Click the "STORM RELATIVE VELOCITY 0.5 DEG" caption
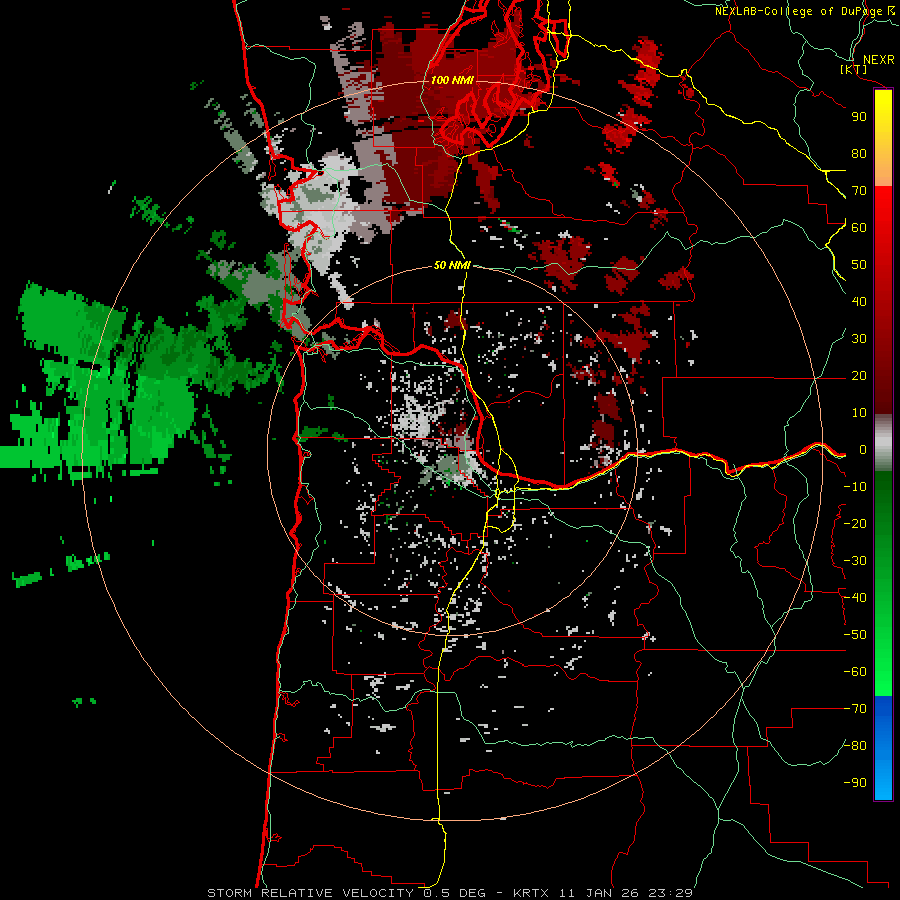 point(346,893)
